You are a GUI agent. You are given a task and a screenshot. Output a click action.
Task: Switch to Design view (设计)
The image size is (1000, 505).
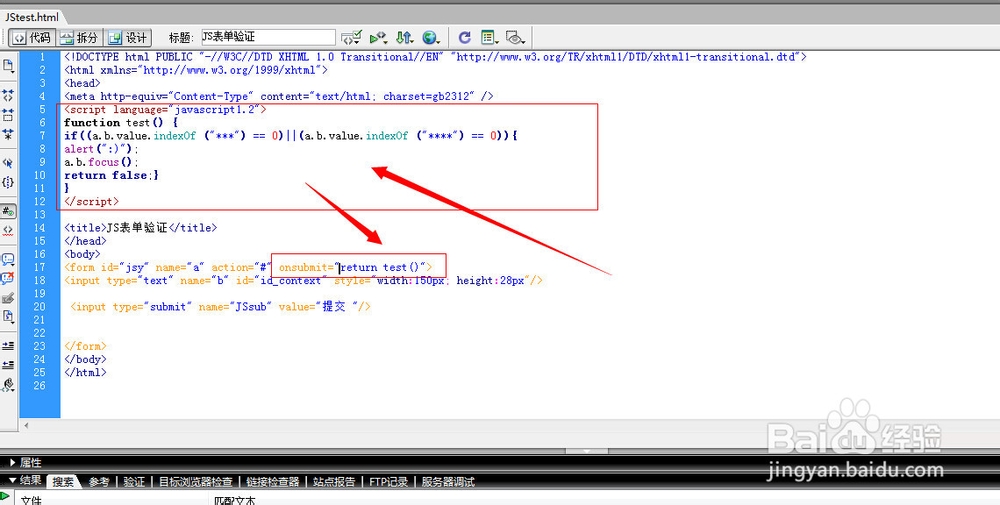128,38
